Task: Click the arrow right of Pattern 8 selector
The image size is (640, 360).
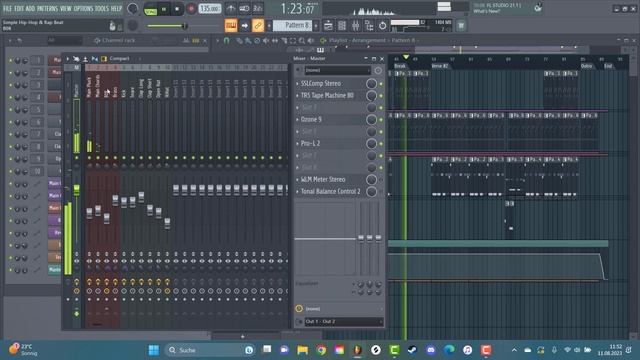Action: 316,26
